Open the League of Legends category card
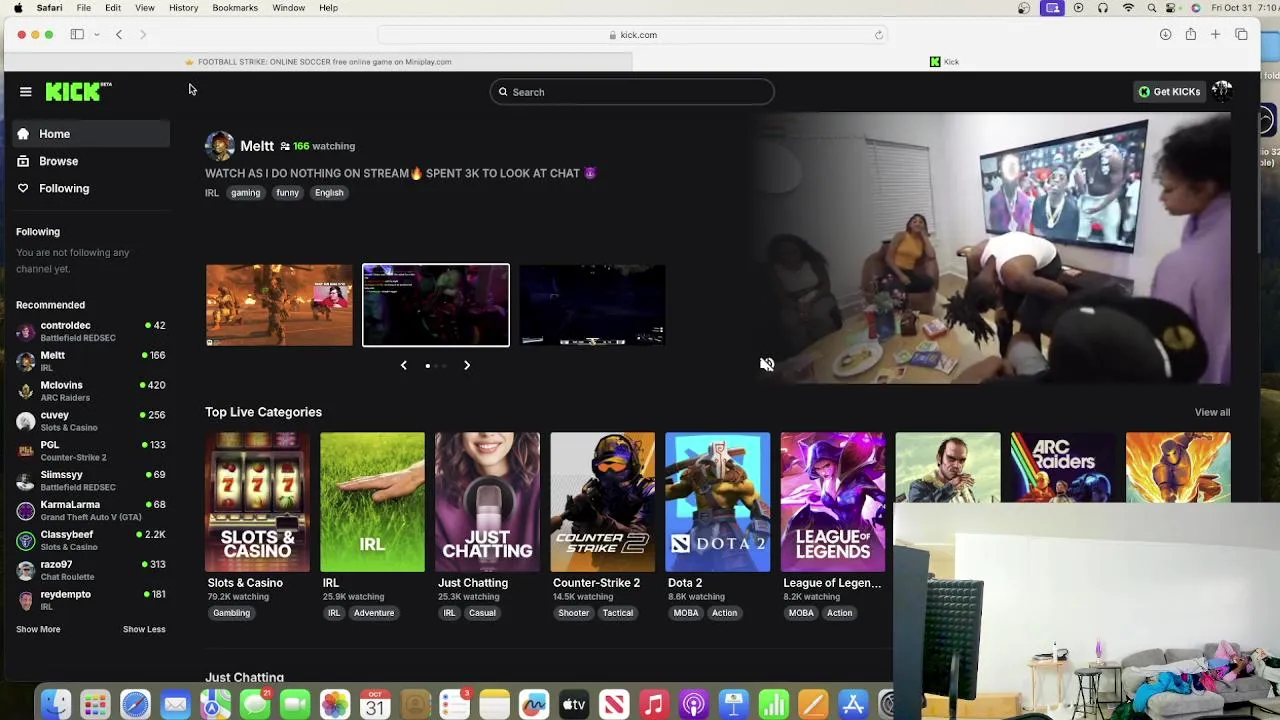Viewport: 1280px width, 720px height. point(832,502)
